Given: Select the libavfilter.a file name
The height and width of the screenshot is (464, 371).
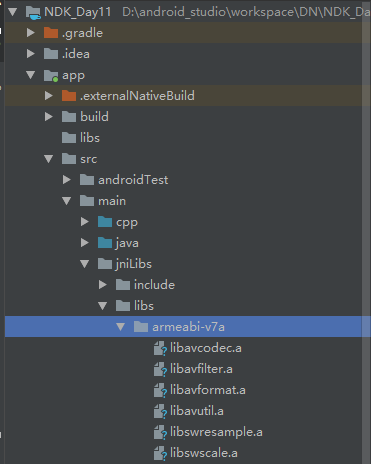Looking at the screenshot, I should pyautogui.click(x=201, y=369).
